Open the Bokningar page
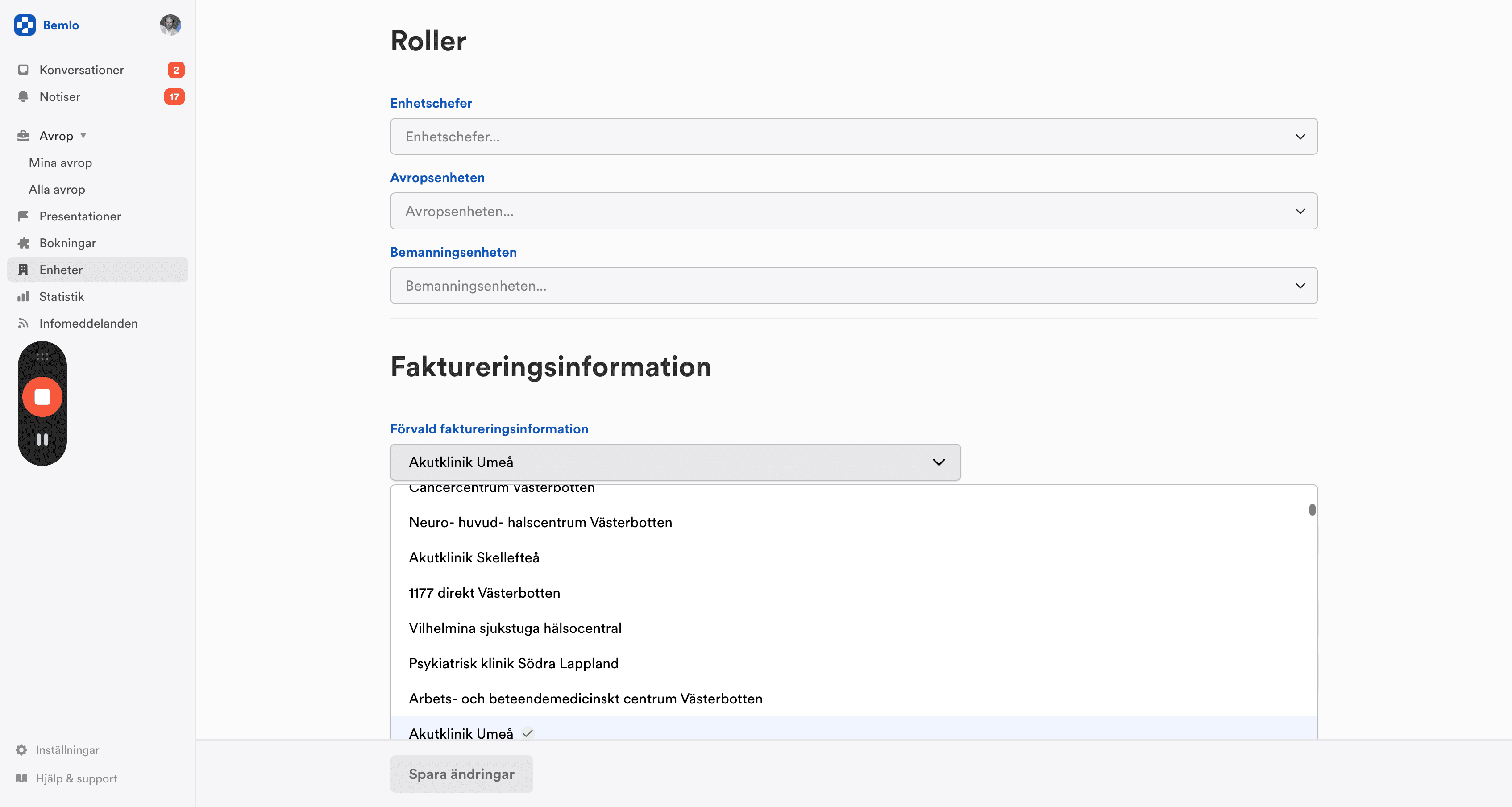The image size is (1512, 807). click(67, 243)
